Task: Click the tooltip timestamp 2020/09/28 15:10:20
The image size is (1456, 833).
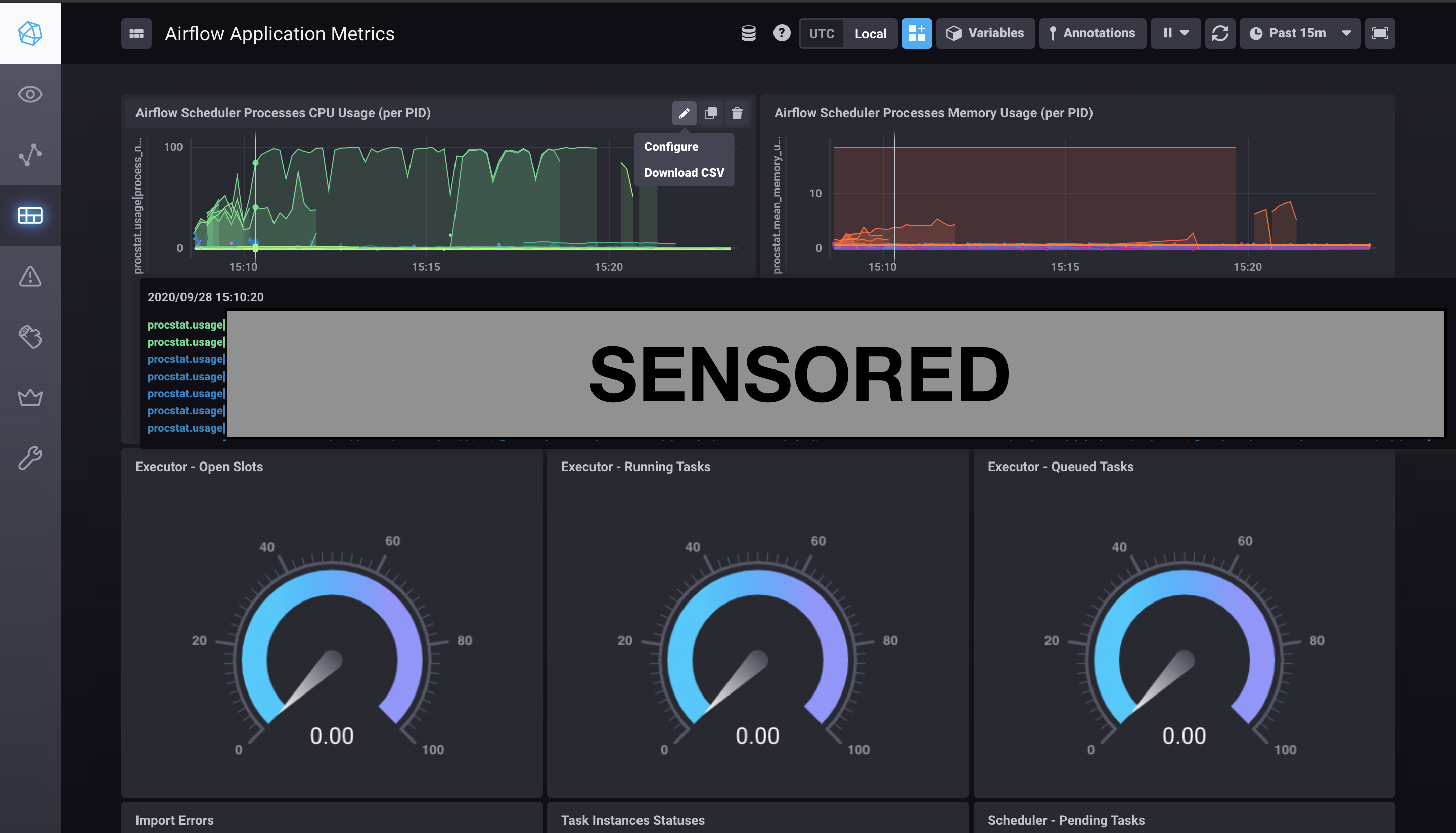Action: point(205,297)
